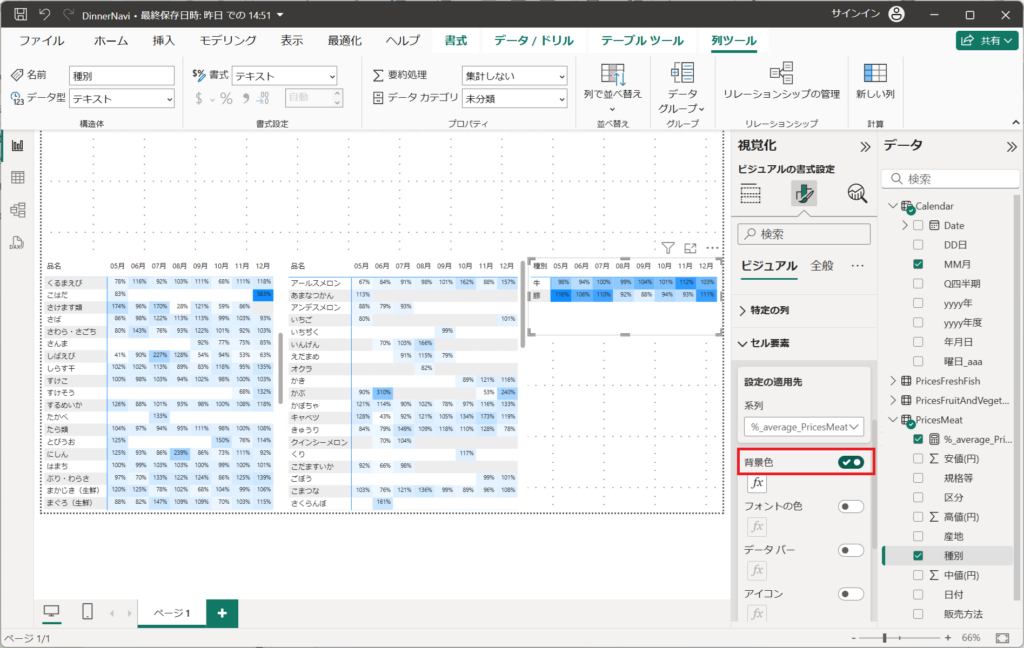Image resolution: width=1024 pixels, height=648 pixels.
Task: Click the filter icon on the matrix visual
Action: (668, 247)
